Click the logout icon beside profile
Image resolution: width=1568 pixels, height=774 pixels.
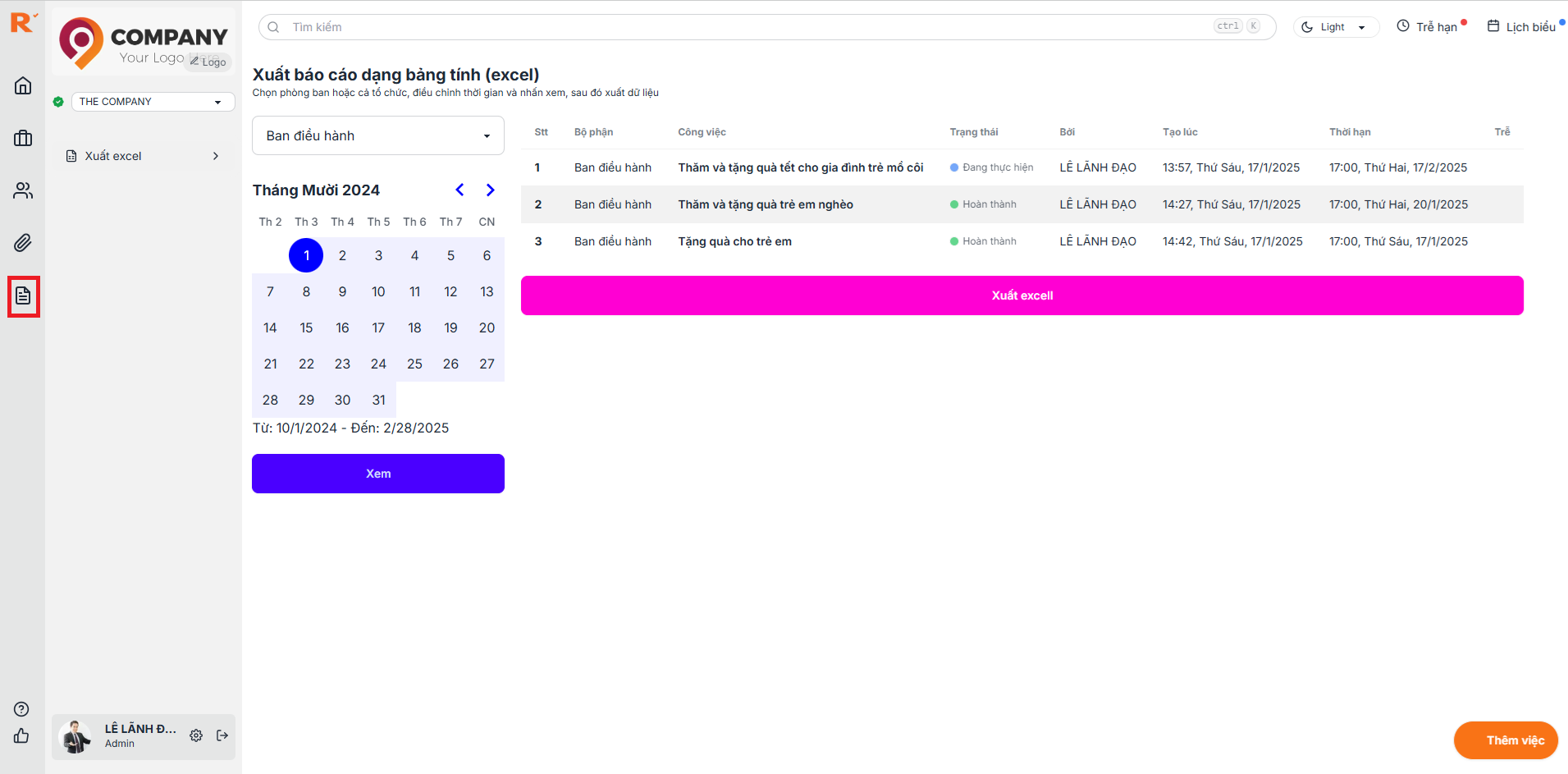click(222, 735)
